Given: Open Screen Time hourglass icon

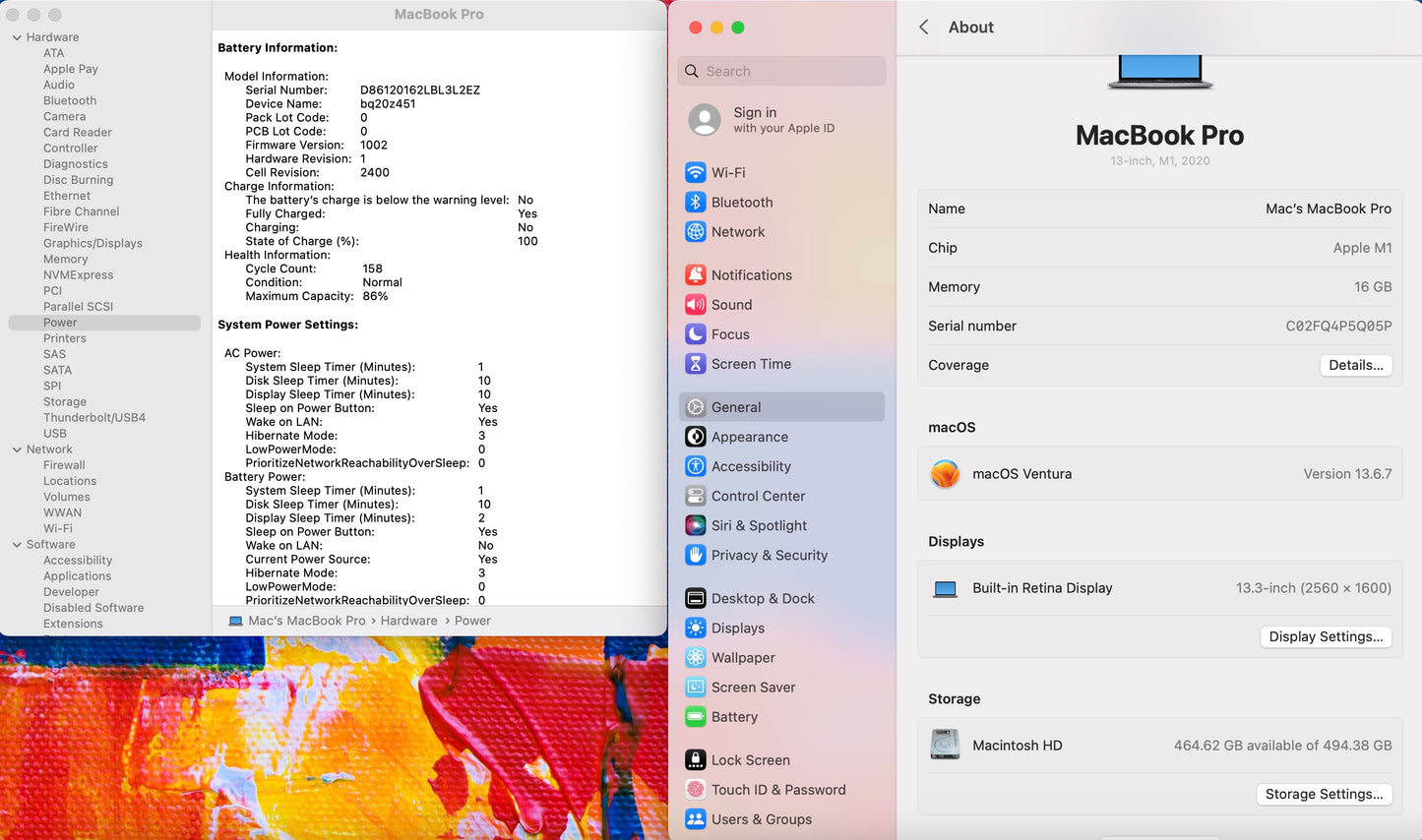Looking at the screenshot, I should click(x=696, y=364).
